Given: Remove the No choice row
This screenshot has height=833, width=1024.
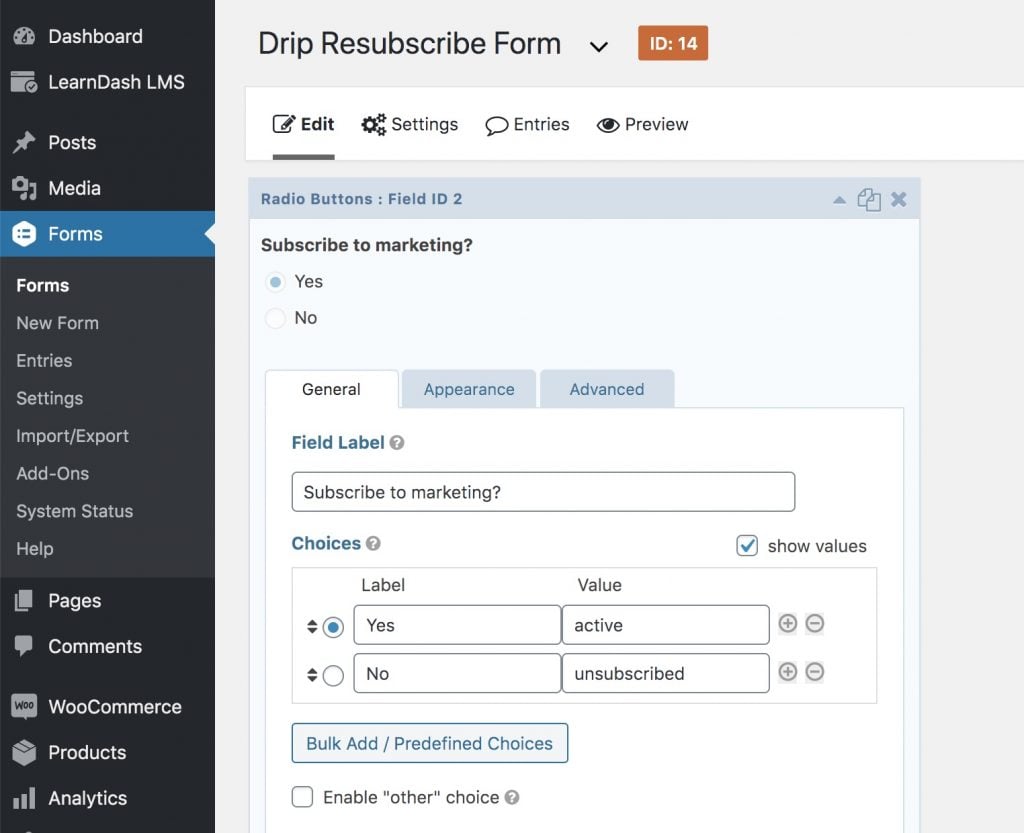Looking at the screenshot, I should click(x=814, y=672).
